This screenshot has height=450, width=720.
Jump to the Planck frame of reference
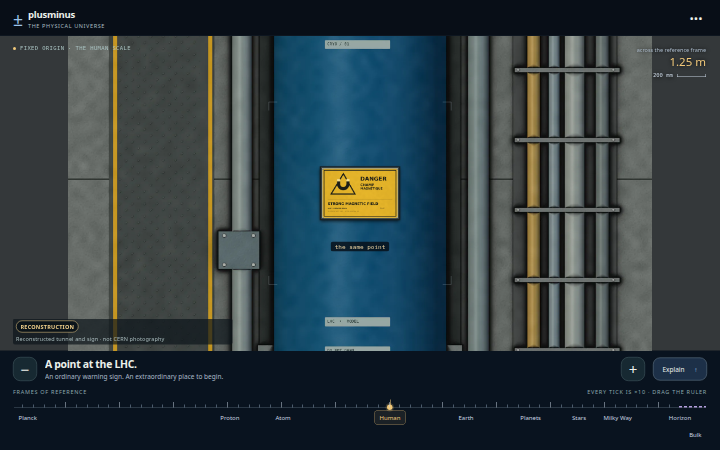coord(28,418)
